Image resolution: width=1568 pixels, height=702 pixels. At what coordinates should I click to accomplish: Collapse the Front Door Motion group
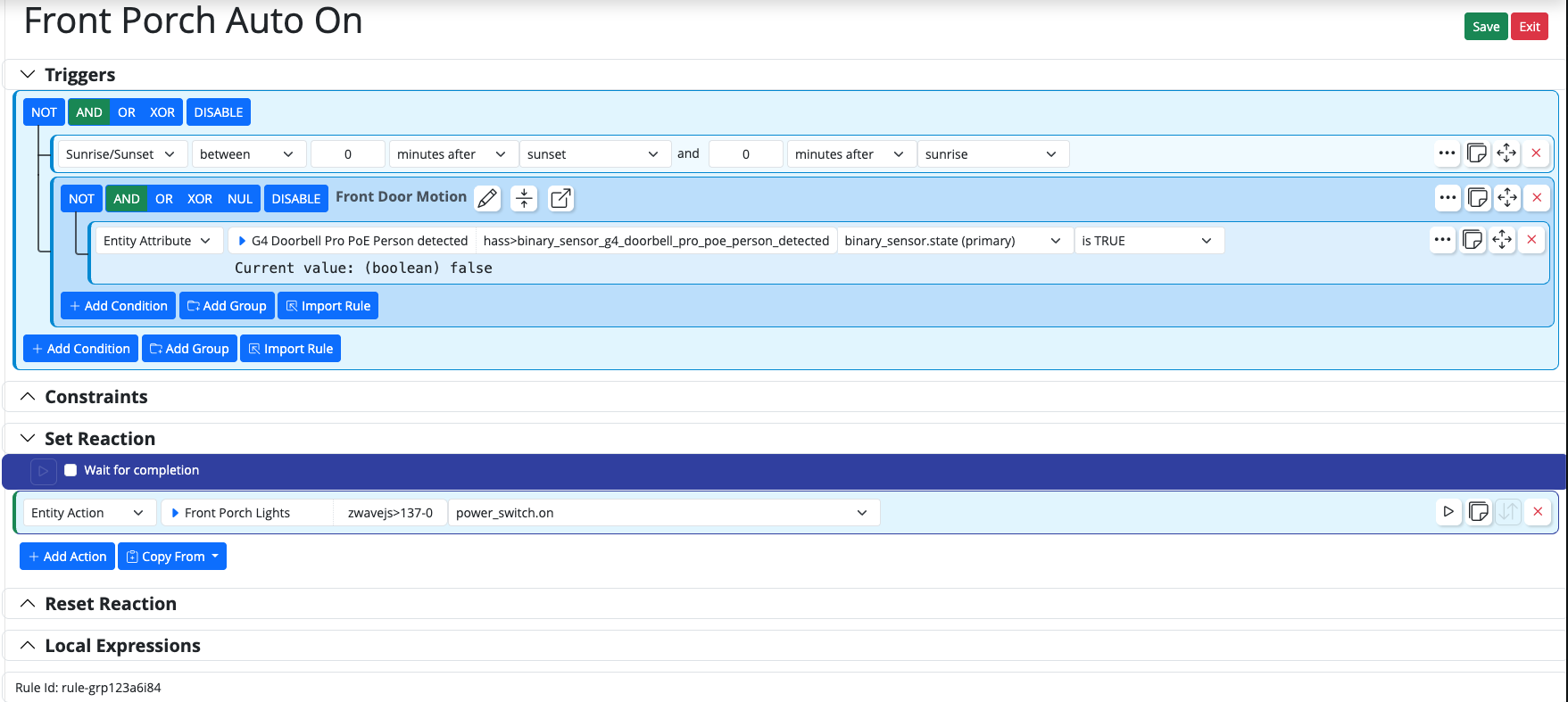pyautogui.click(x=524, y=198)
